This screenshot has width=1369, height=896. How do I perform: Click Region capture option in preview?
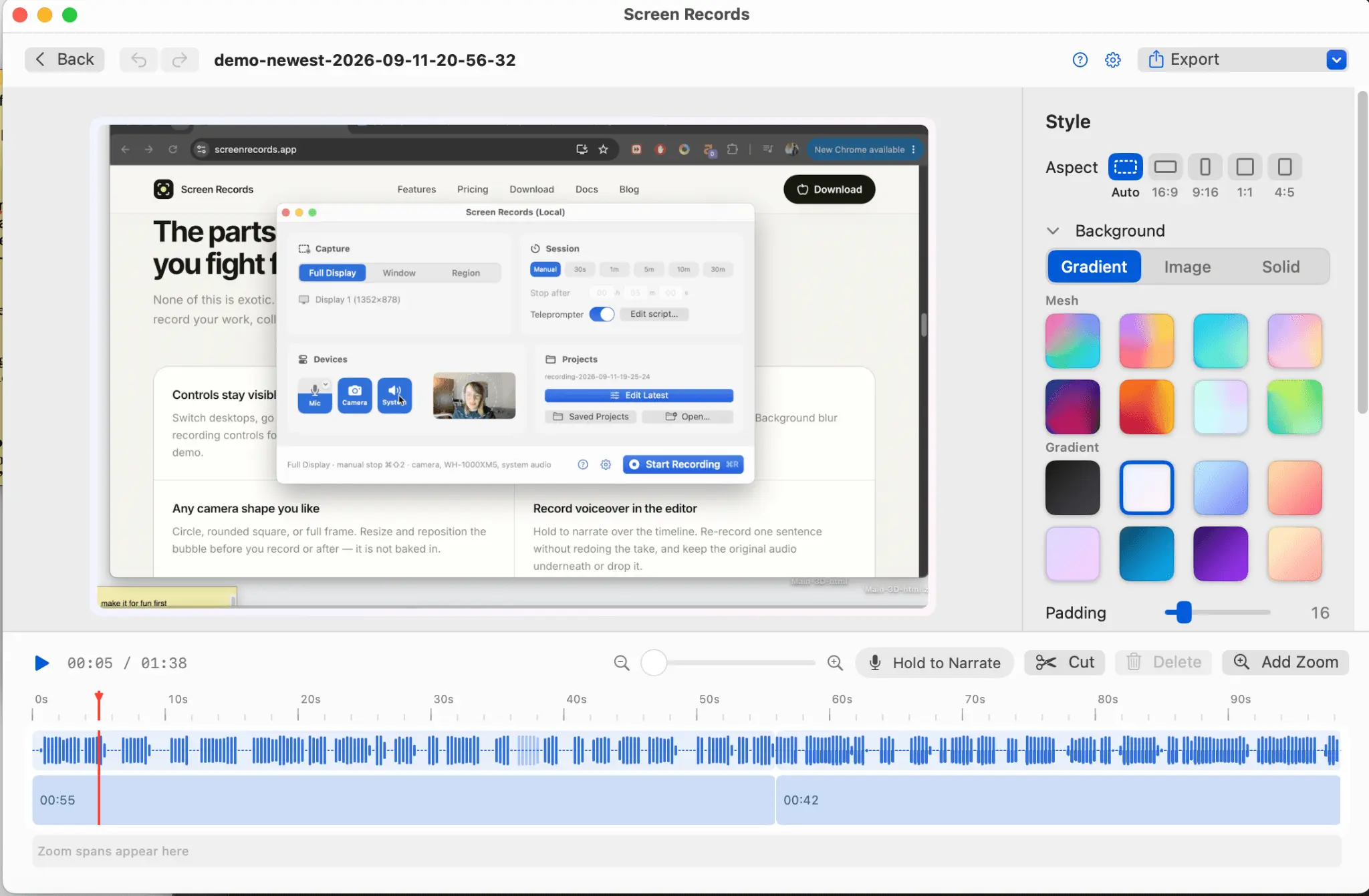[465, 273]
